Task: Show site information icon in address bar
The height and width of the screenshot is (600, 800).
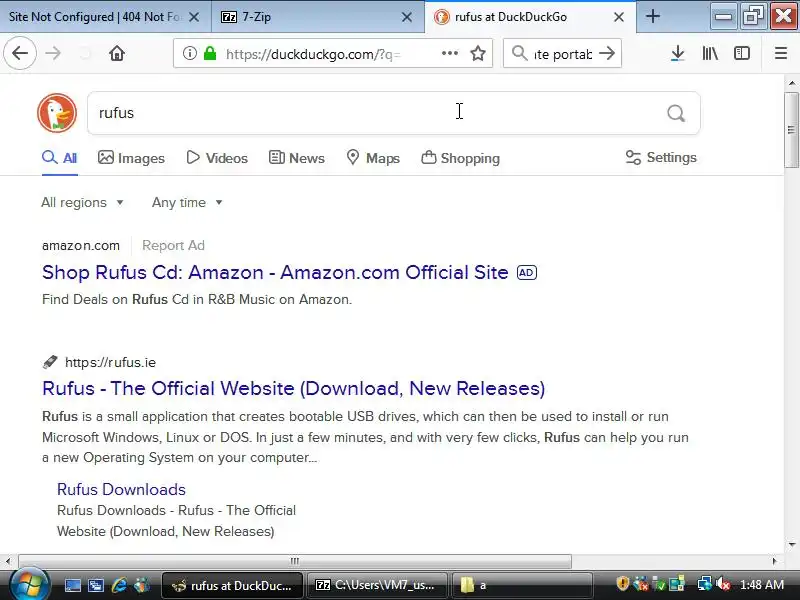Action: pos(189,53)
